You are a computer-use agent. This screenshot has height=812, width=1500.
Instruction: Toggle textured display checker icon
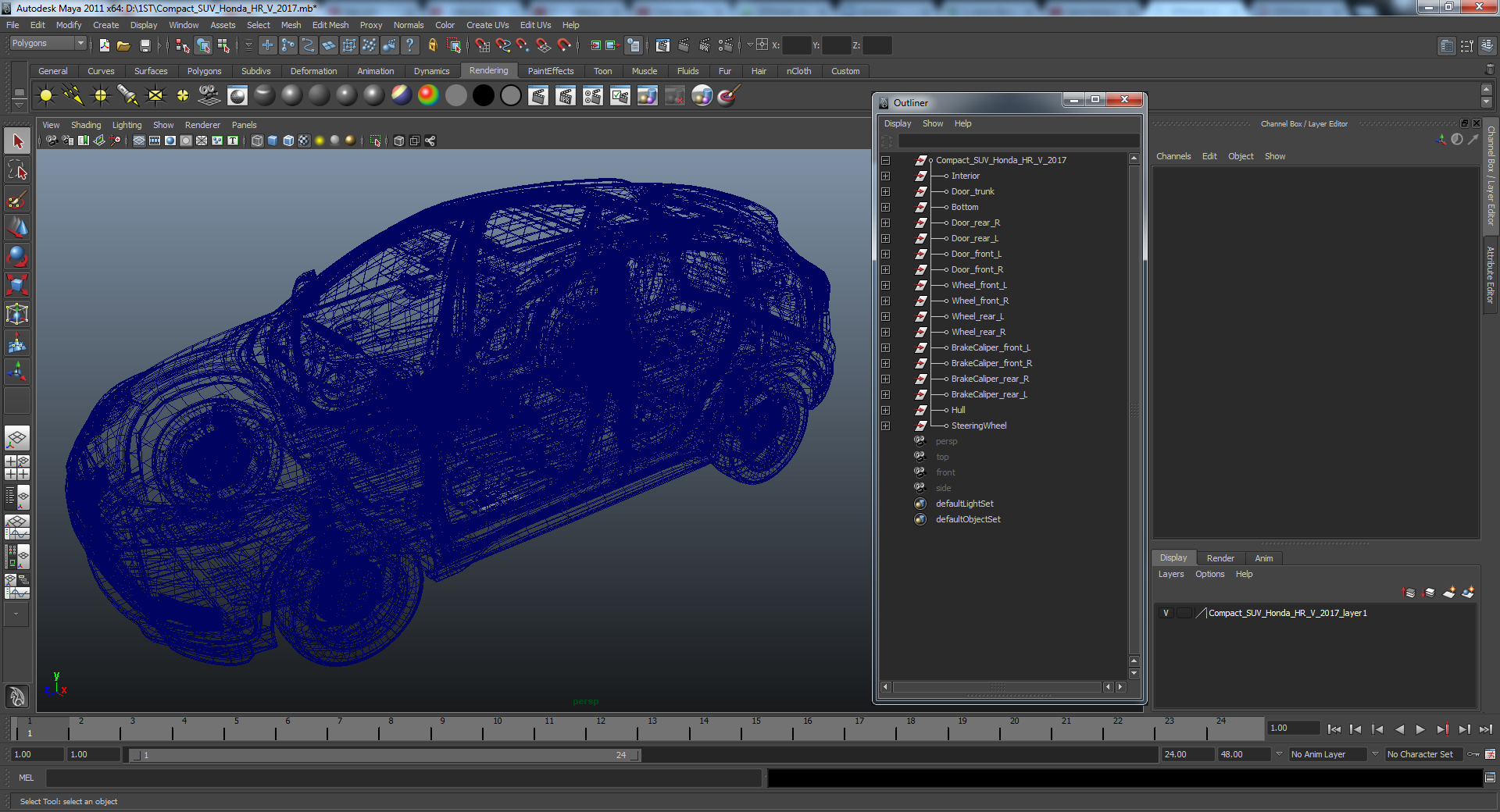tap(304, 141)
